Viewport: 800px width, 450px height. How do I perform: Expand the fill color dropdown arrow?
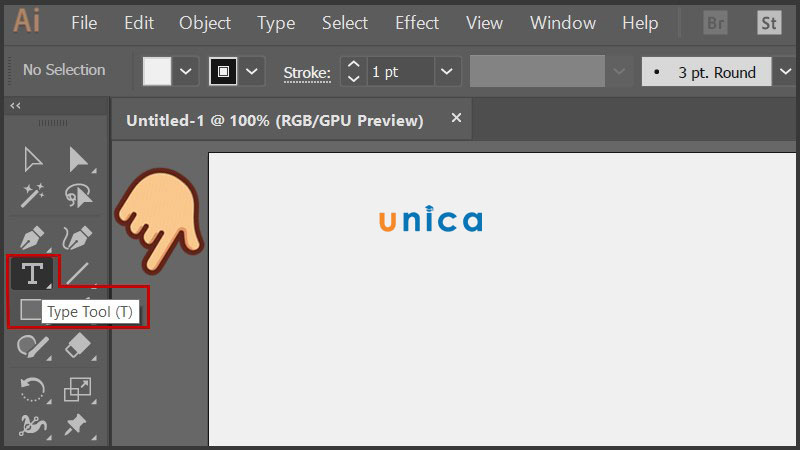click(186, 71)
